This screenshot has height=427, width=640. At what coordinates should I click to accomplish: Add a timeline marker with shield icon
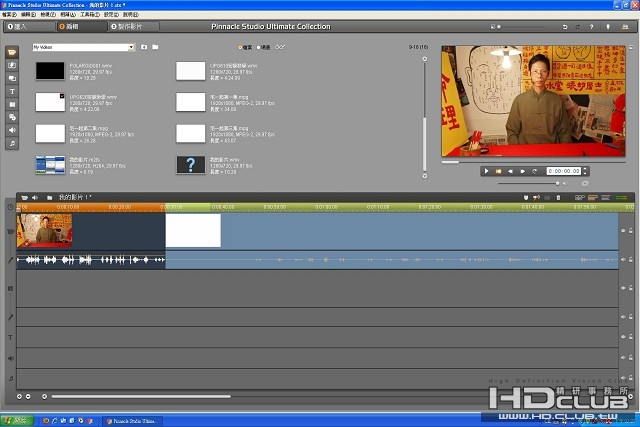point(526,198)
